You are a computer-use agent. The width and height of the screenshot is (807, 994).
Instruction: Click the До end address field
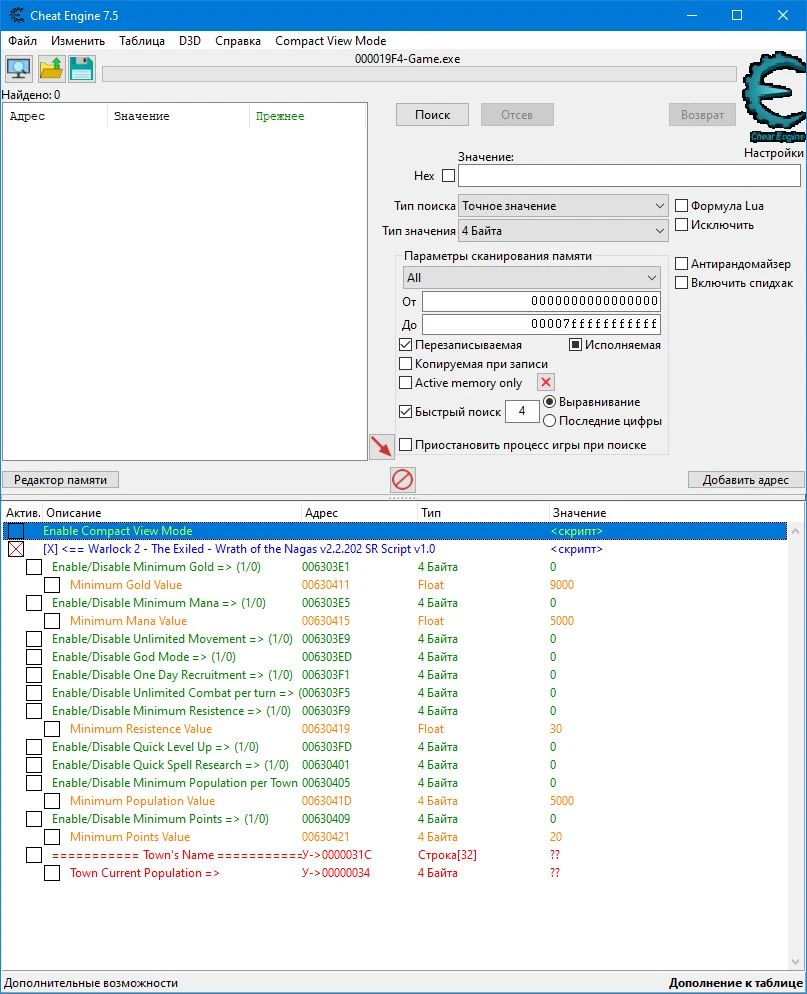[541, 324]
